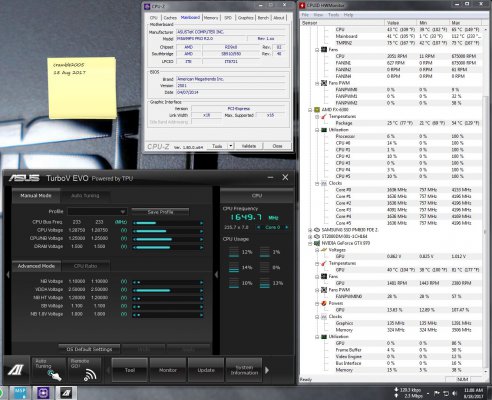Click the Max column header in HWMonitor
Viewport: 492px width, 400px height.
point(465,23)
